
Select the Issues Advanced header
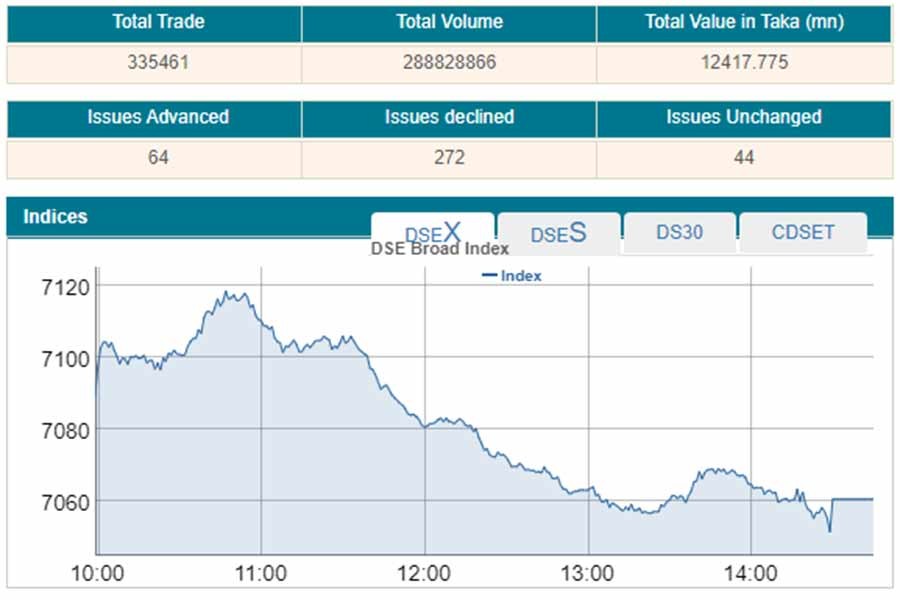click(158, 117)
